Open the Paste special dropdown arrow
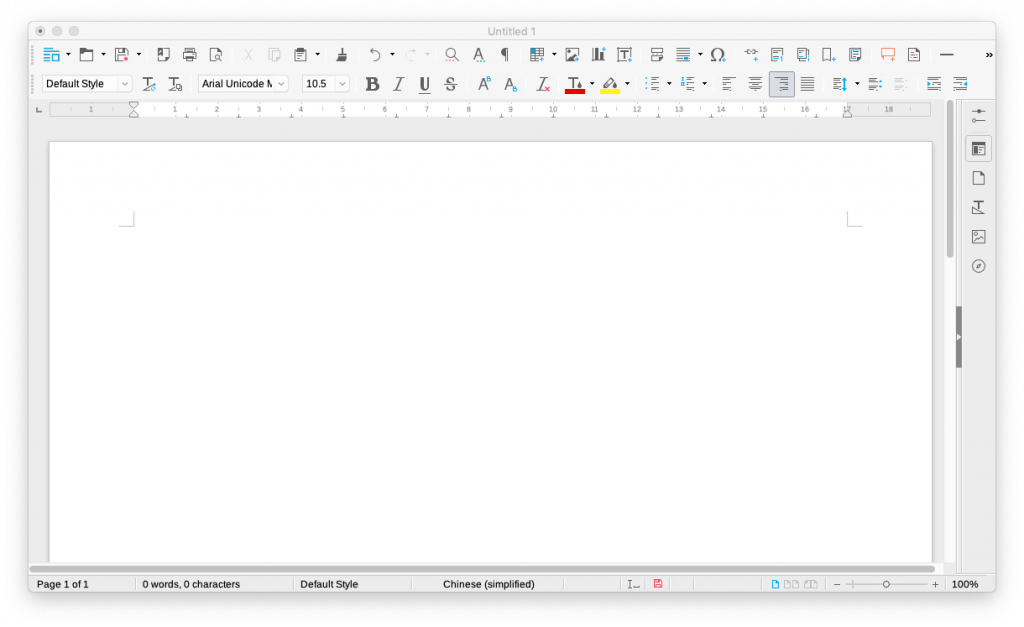This screenshot has width=1024, height=627. pos(317,55)
